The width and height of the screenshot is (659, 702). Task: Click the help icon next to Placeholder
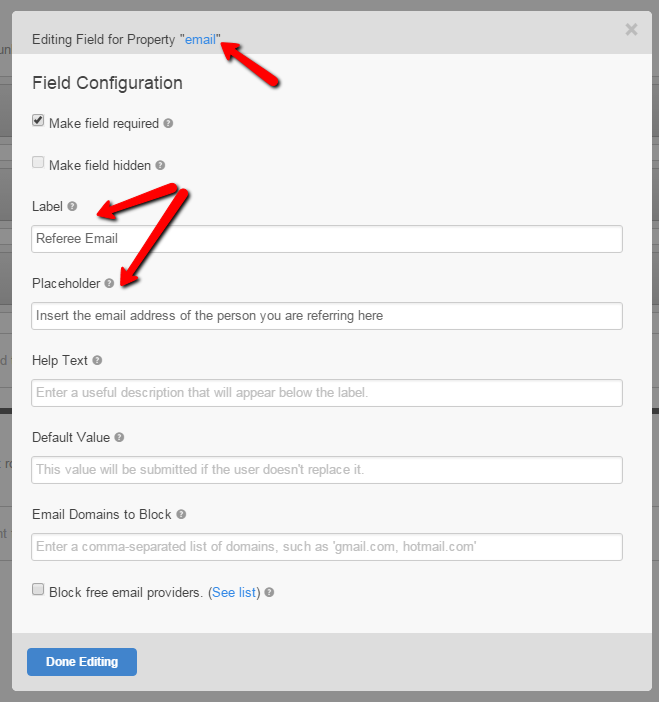tap(109, 284)
